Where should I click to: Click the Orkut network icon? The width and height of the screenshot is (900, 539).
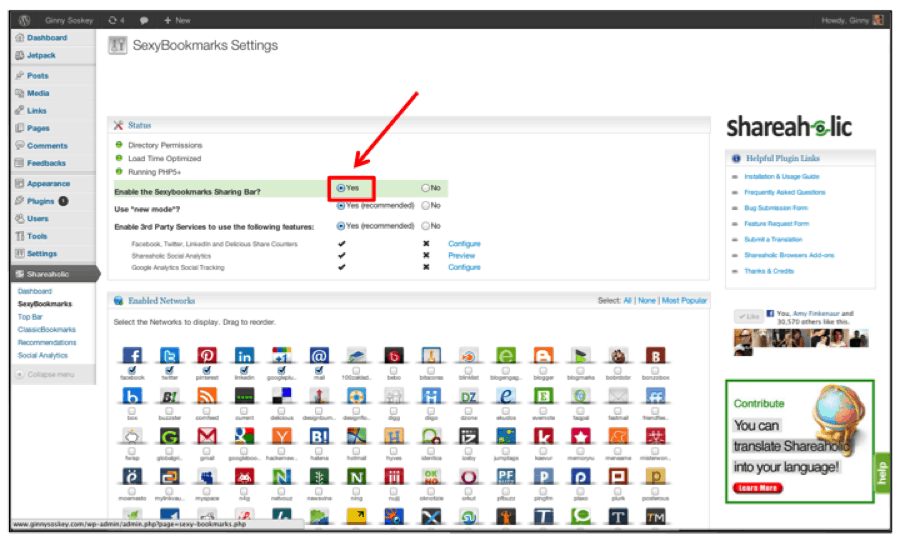[x=468, y=476]
